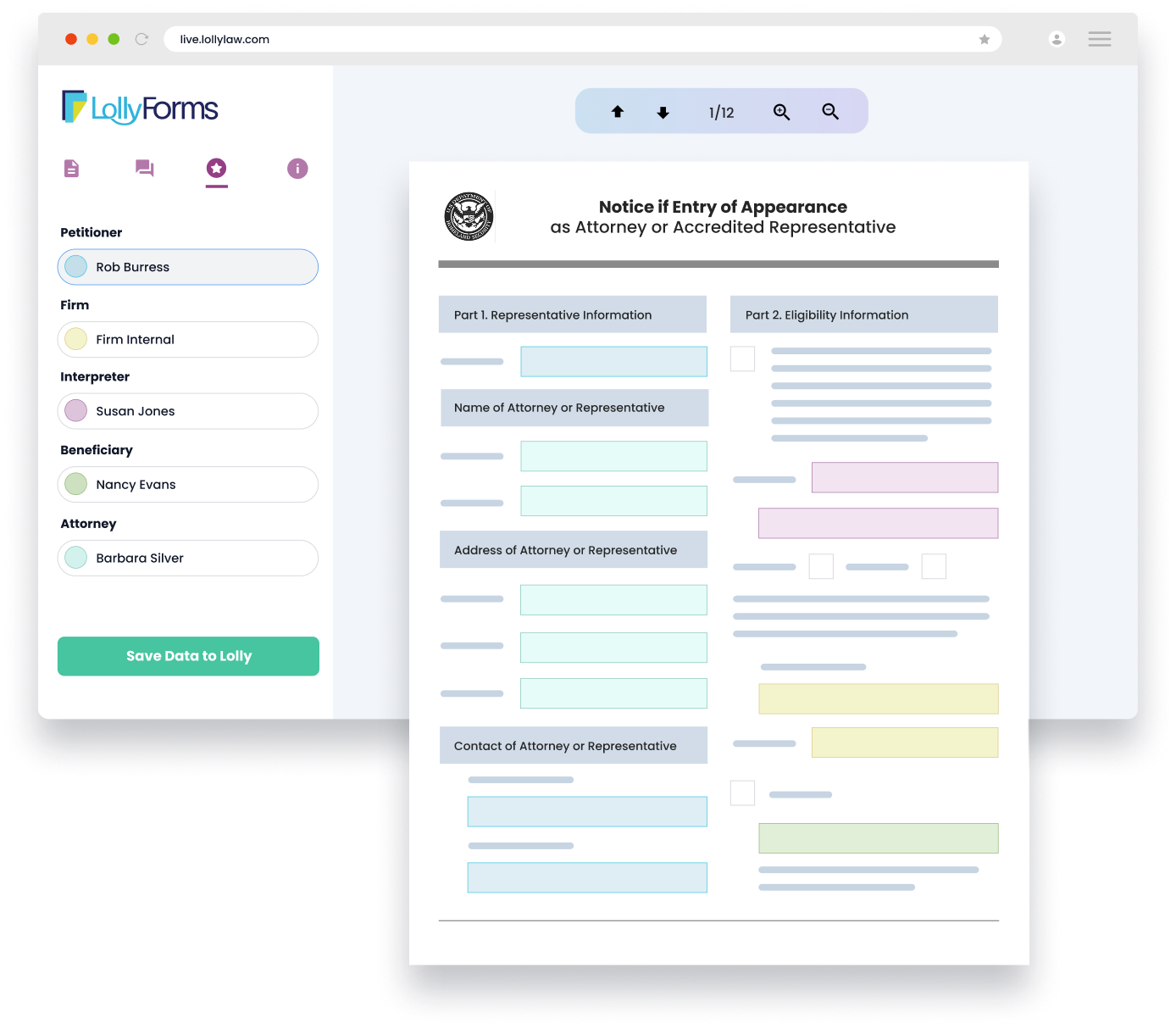Click Save Data to Lolly button
This screenshot has height=1029, width=1176.
click(188, 656)
